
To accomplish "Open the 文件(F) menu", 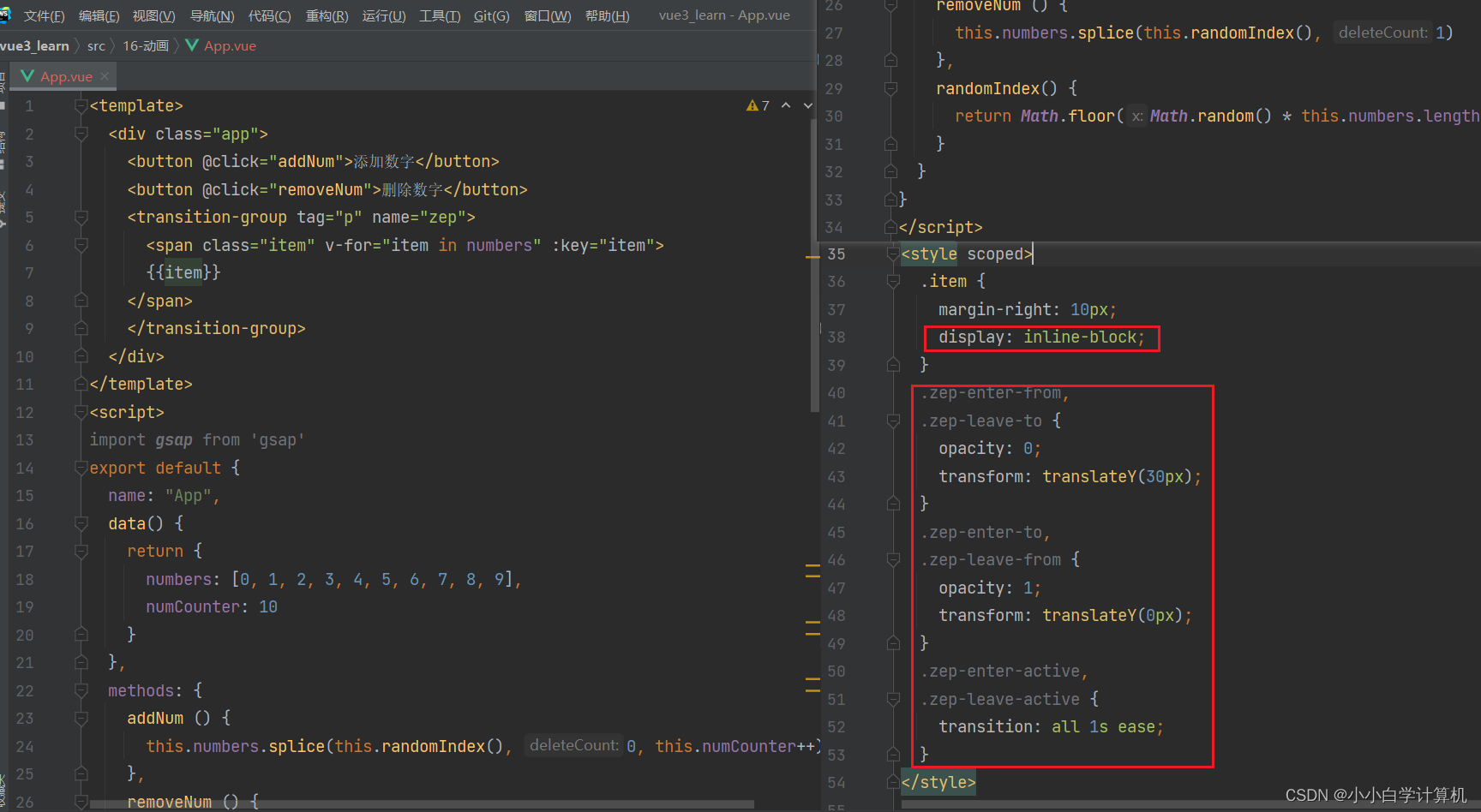I will tap(44, 15).
